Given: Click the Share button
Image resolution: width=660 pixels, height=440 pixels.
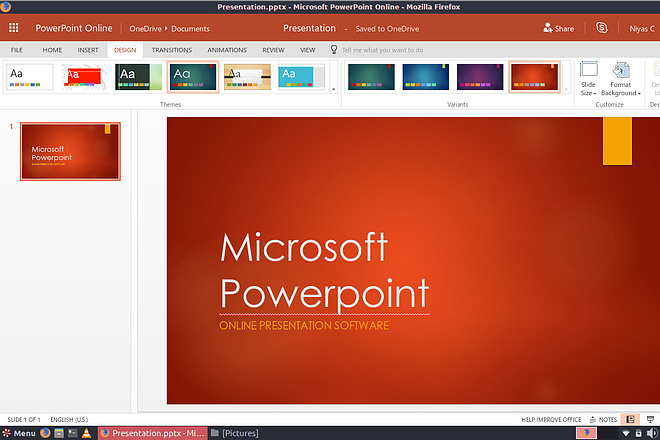Looking at the screenshot, I should pos(559,28).
